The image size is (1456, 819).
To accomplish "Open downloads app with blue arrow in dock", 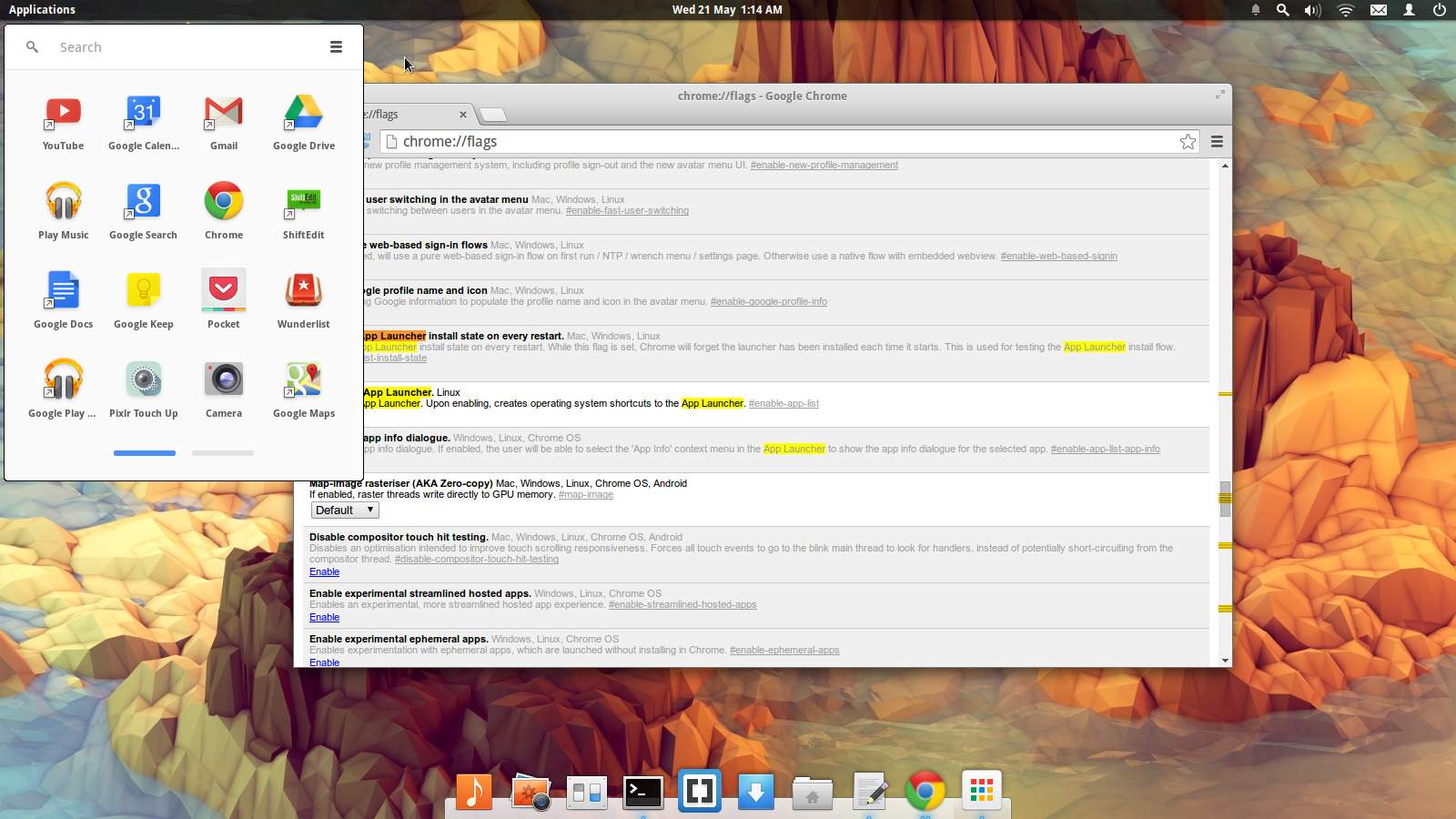I will (x=756, y=792).
